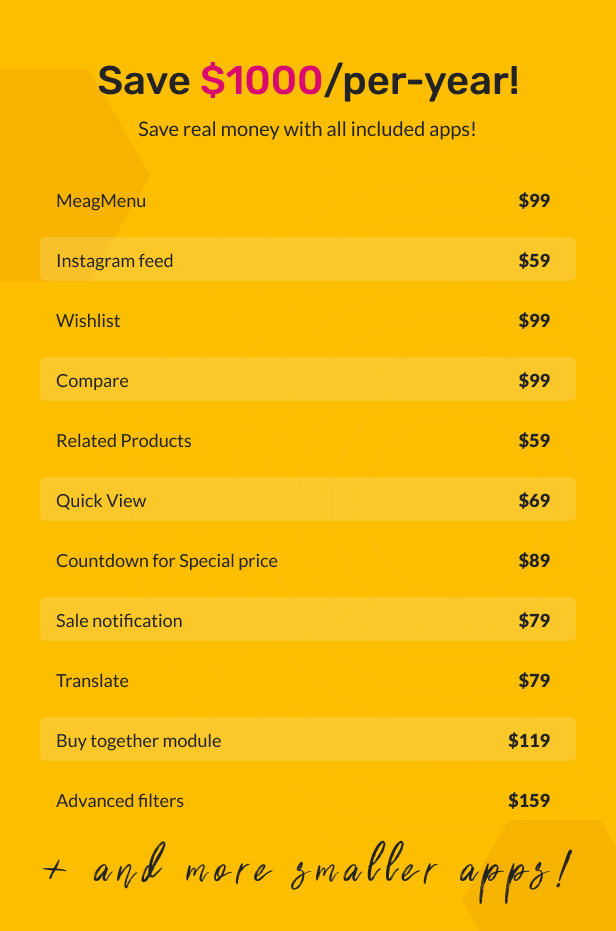616x931 pixels.
Task: Click the Wishlist app name
Action: click(x=88, y=321)
